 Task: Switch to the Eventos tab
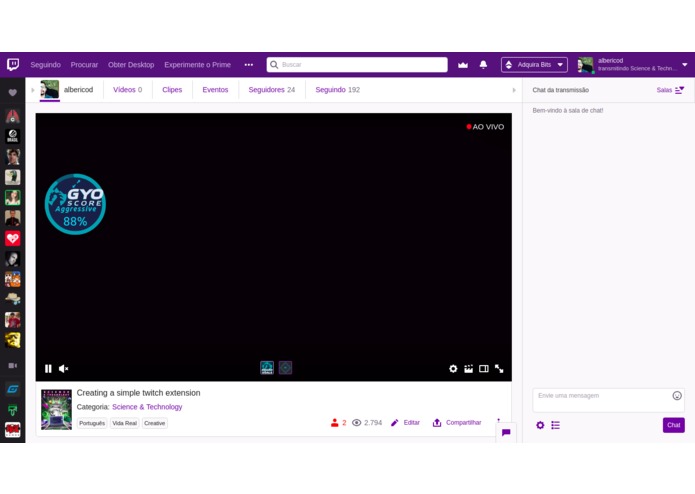[215, 90]
